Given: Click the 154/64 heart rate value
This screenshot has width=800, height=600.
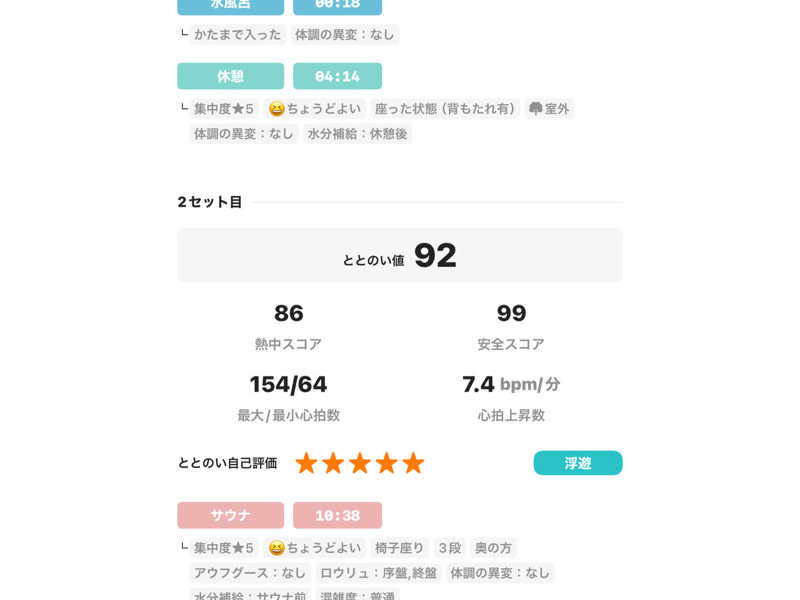Looking at the screenshot, I should (288, 384).
